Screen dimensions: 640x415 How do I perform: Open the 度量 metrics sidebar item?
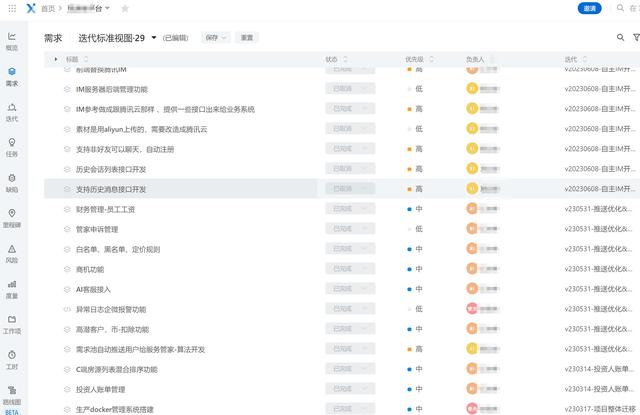12,289
